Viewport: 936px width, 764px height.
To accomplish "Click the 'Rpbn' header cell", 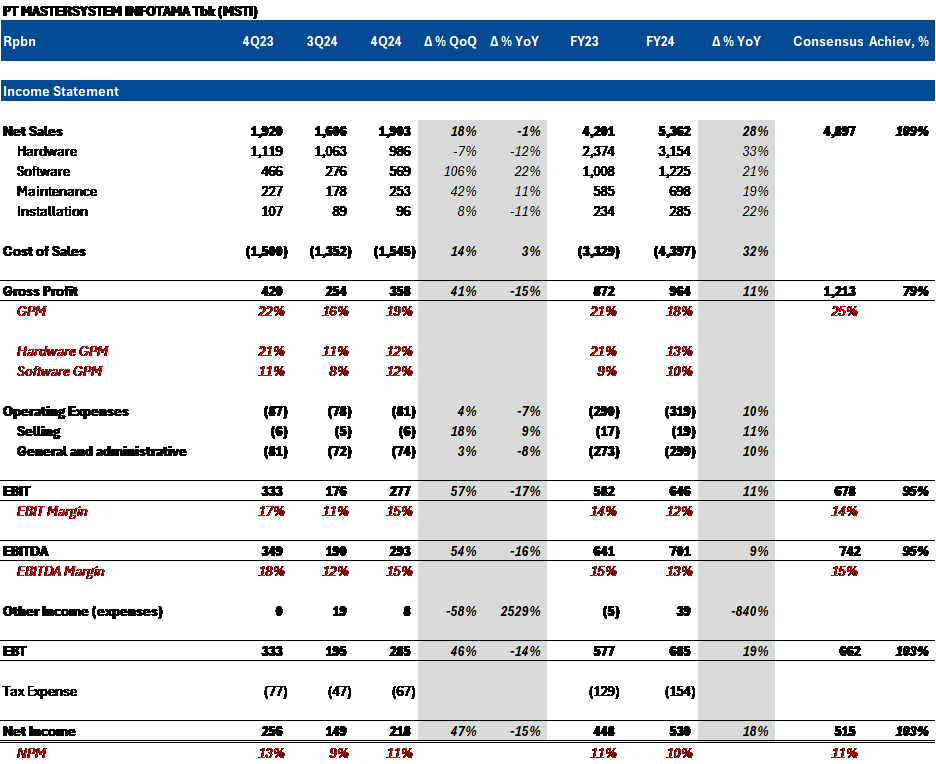I will point(20,41).
